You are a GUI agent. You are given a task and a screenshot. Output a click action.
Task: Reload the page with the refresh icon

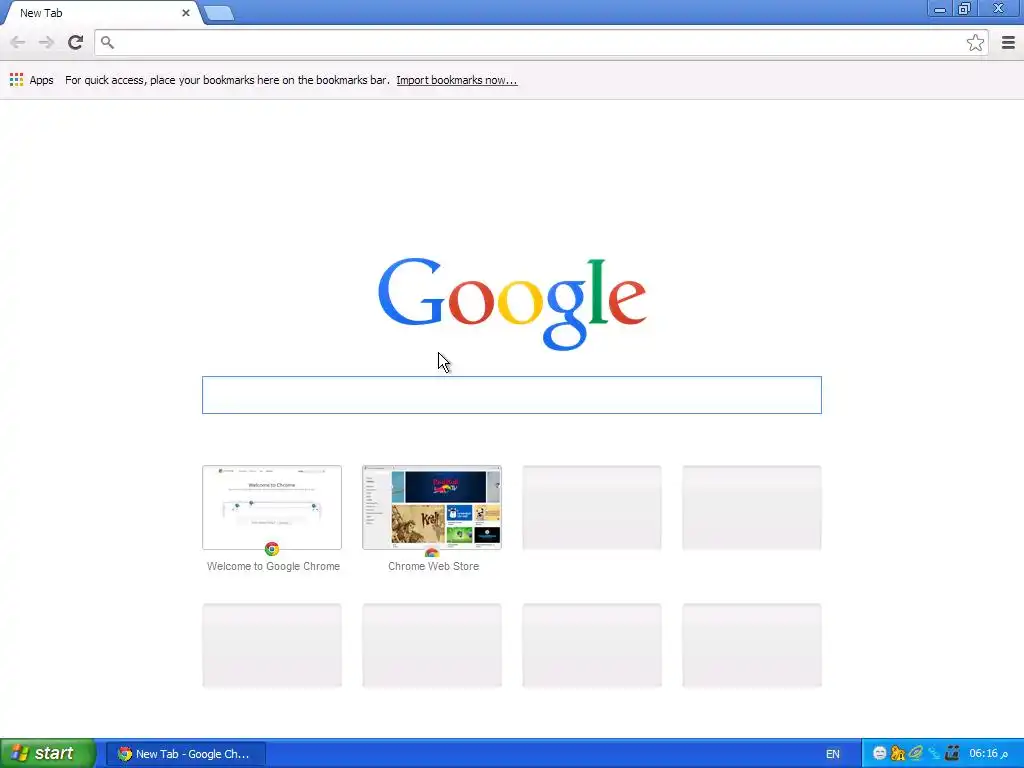(75, 42)
